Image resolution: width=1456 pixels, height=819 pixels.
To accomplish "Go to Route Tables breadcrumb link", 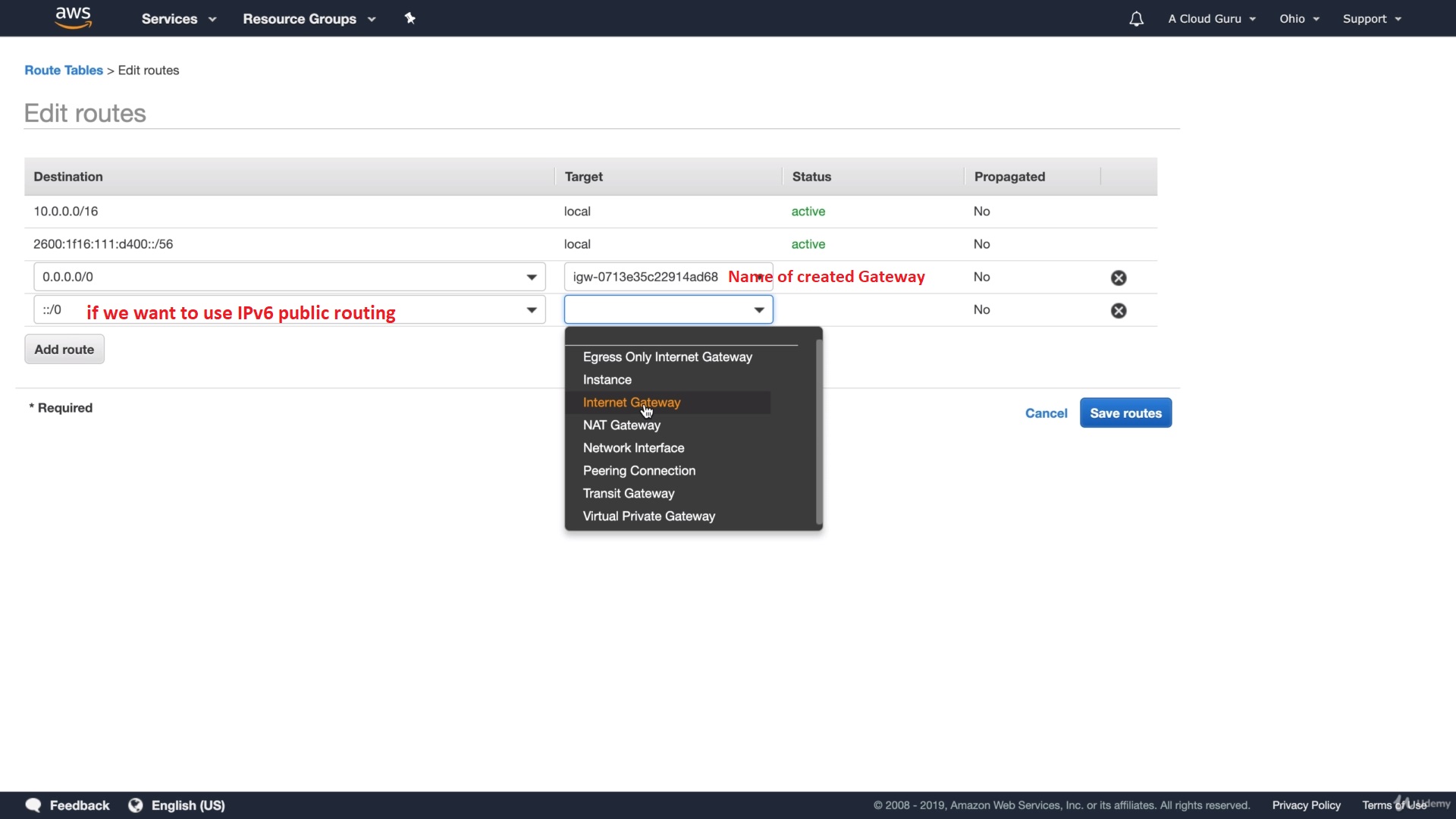I will point(64,71).
